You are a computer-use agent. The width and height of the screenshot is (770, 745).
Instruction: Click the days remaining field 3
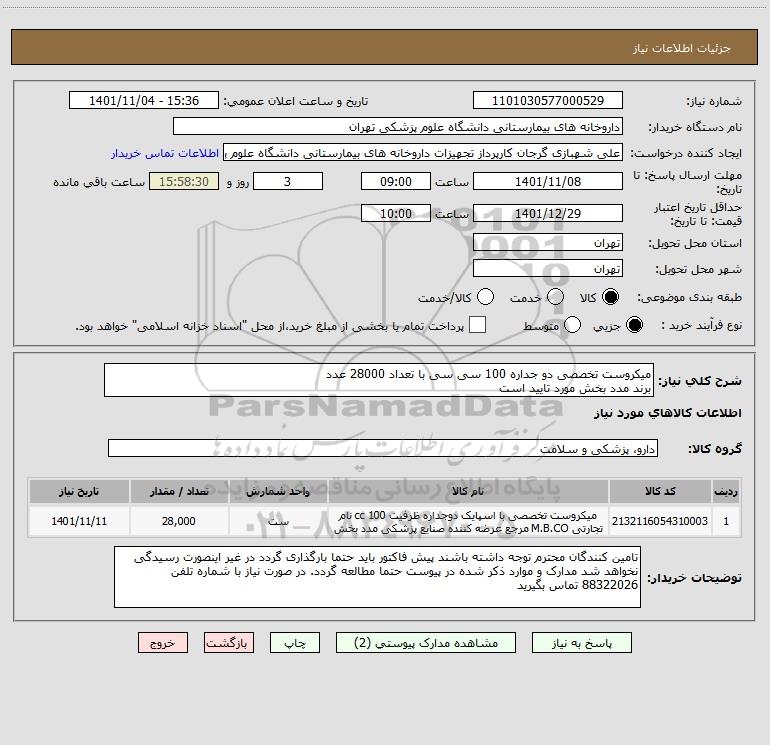point(288,182)
